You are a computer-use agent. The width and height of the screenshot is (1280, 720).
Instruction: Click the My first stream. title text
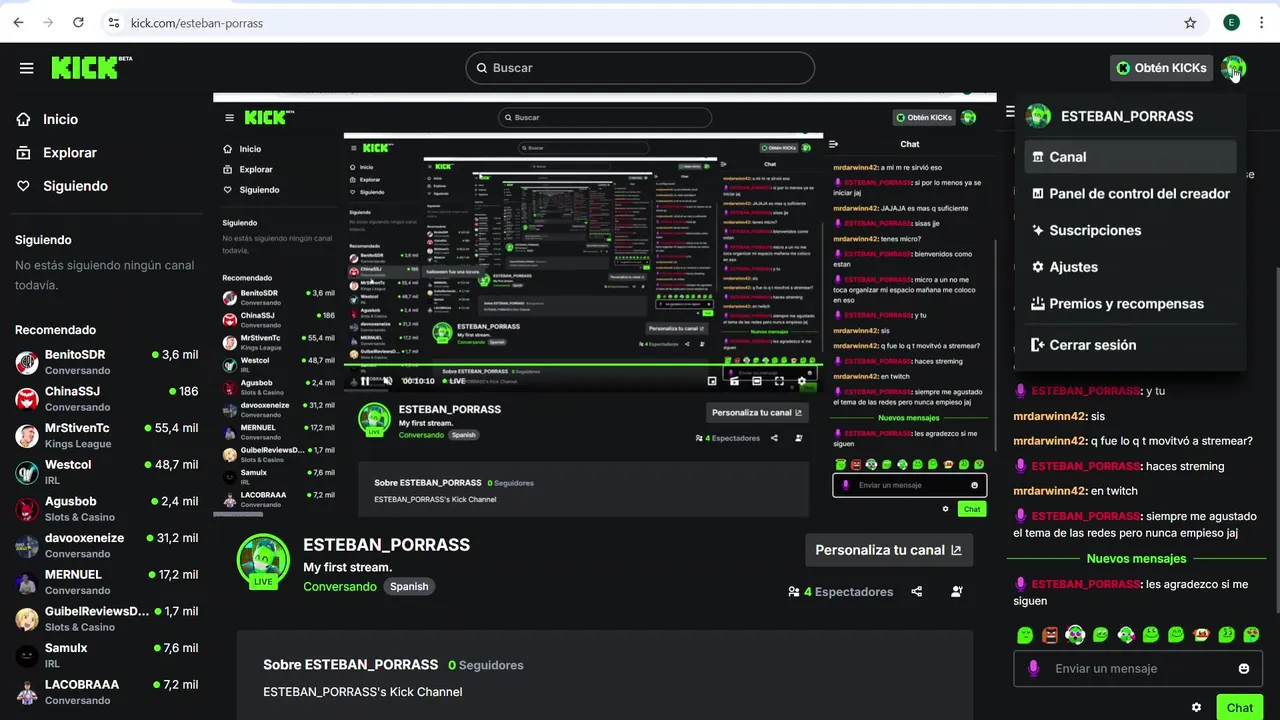pyautogui.click(x=348, y=567)
